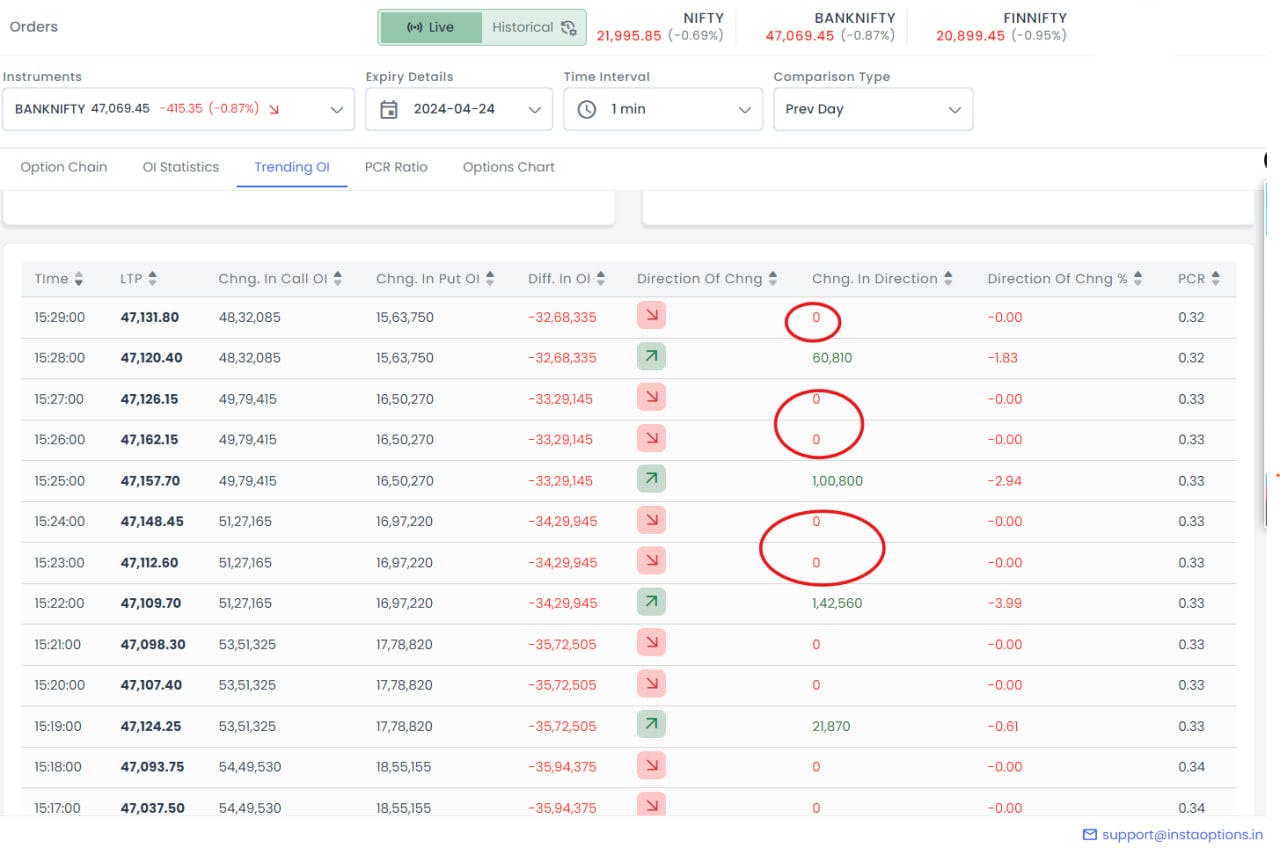Click the LTP value 47,157.70
This screenshot has width=1280, height=848.
151,481
